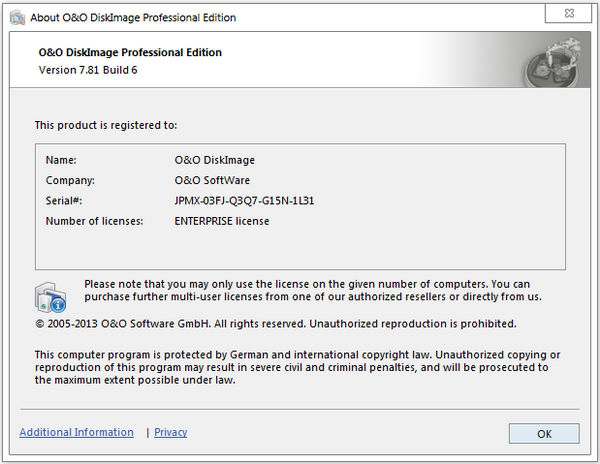This screenshot has height=464, width=600.
Task: Click the multi-computer license info icon
Action: click(52, 298)
